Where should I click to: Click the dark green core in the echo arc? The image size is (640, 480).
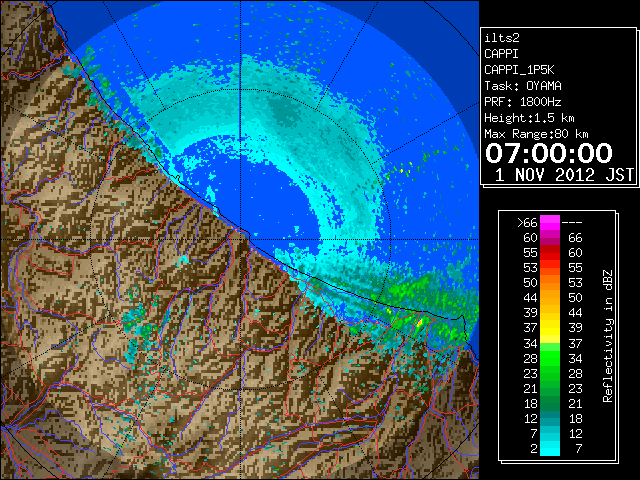point(286,111)
